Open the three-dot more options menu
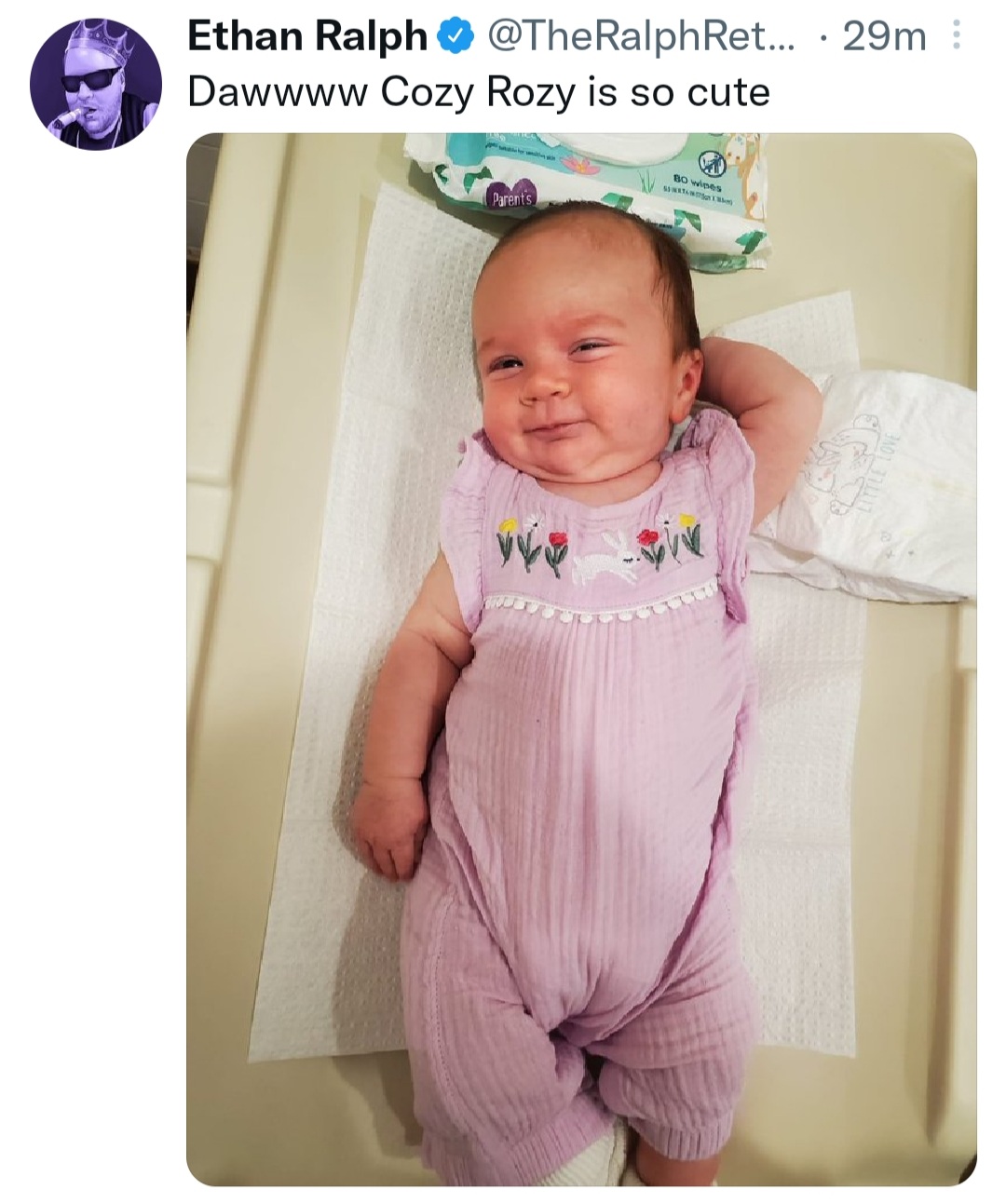The image size is (1006, 1204). [955, 38]
